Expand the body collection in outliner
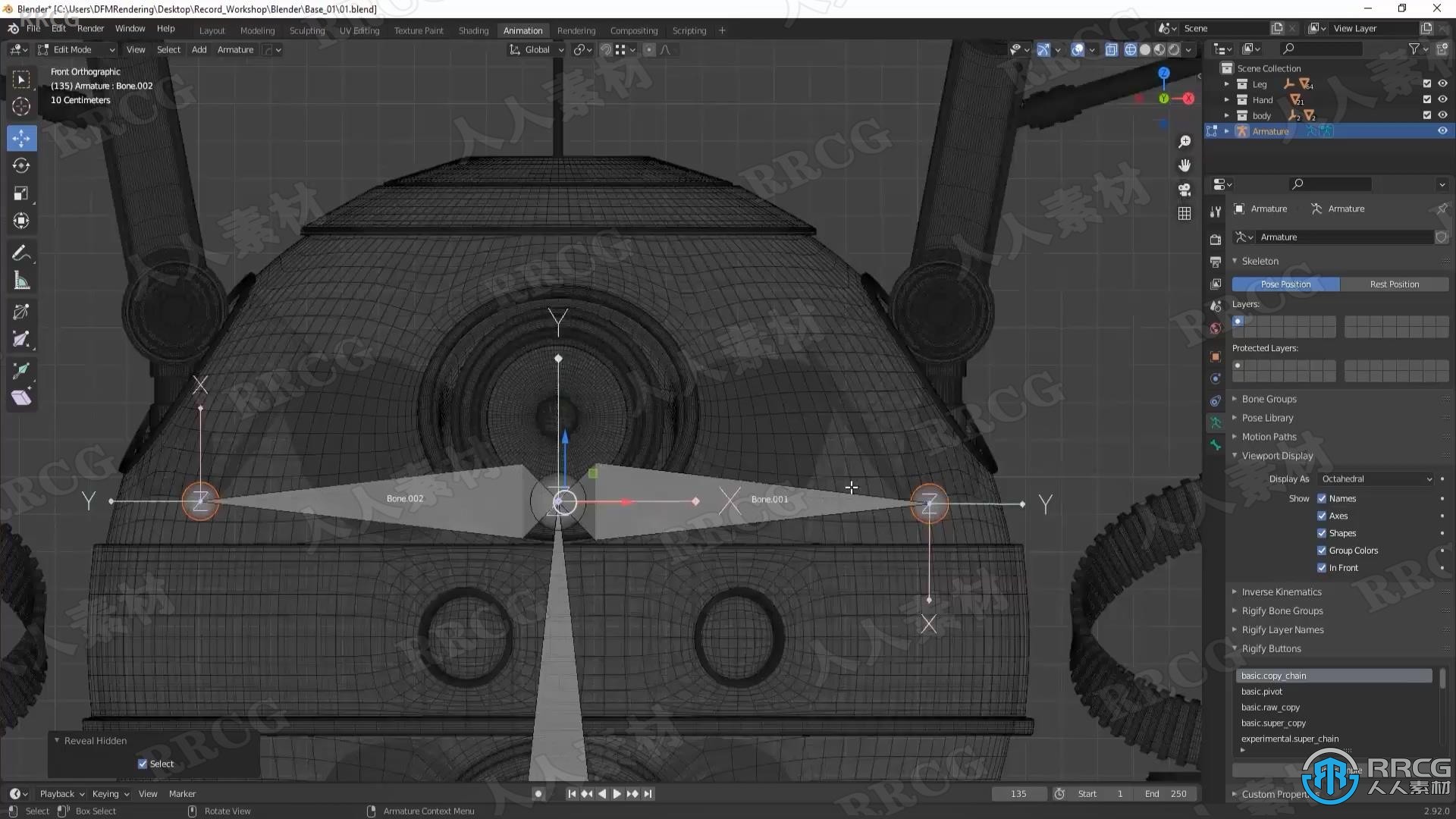The width and height of the screenshot is (1456, 819). point(1226,115)
